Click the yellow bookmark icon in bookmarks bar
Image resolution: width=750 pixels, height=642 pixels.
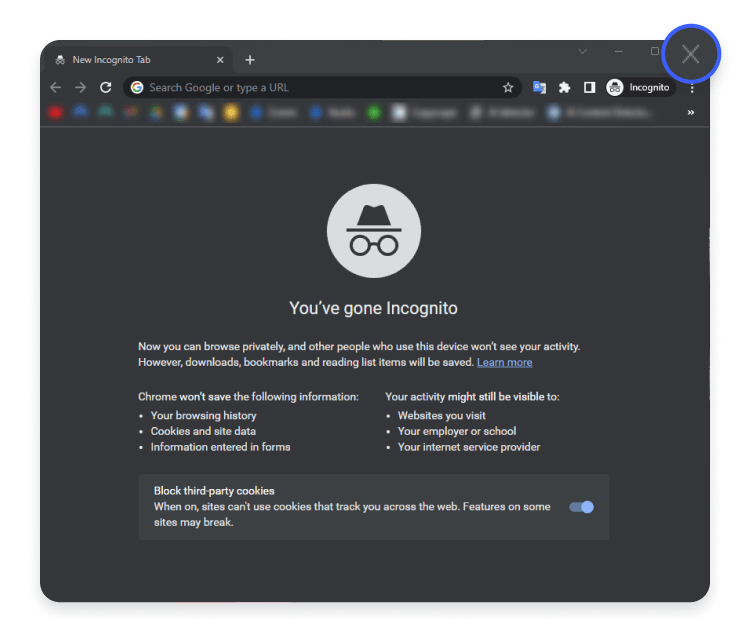click(231, 113)
